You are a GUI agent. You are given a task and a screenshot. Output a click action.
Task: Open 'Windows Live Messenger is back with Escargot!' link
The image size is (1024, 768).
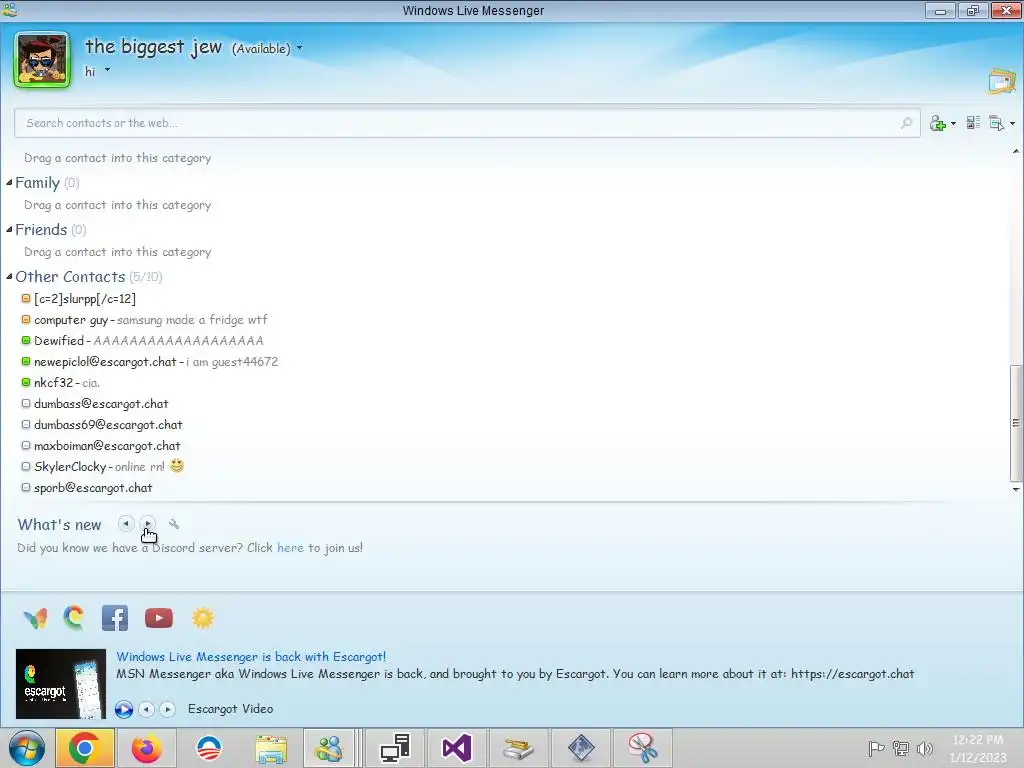251,656
